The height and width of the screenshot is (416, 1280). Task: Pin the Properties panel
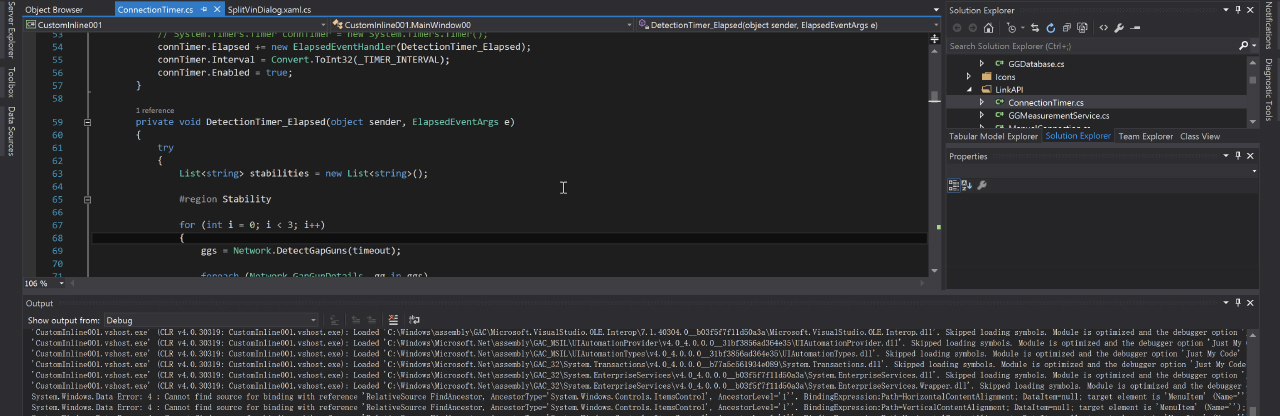pyautogui.click(x=1238, y=156)
